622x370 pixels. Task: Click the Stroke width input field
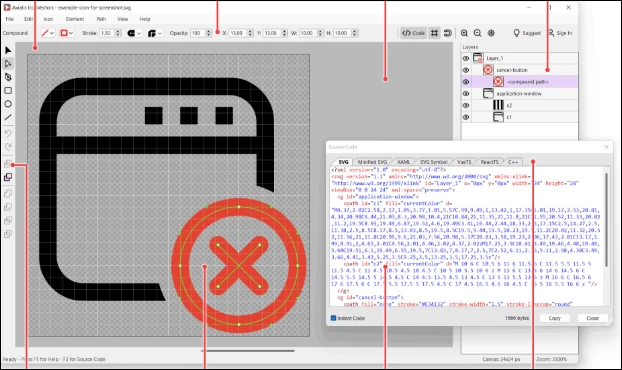coord(107,33)
